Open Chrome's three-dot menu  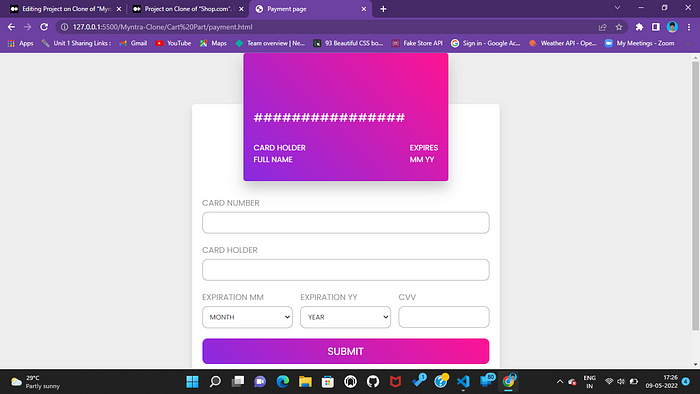689,27
